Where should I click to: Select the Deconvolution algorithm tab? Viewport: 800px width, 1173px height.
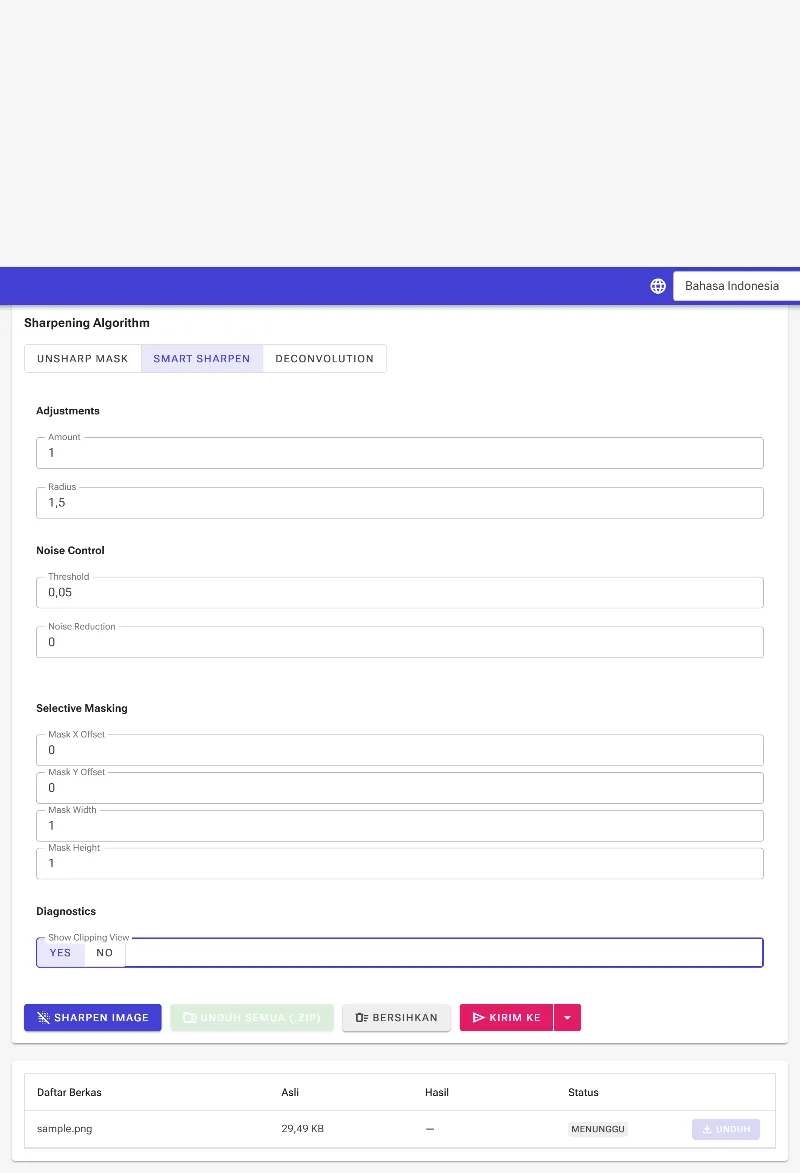pyautogui.click(x=324, y=358)
